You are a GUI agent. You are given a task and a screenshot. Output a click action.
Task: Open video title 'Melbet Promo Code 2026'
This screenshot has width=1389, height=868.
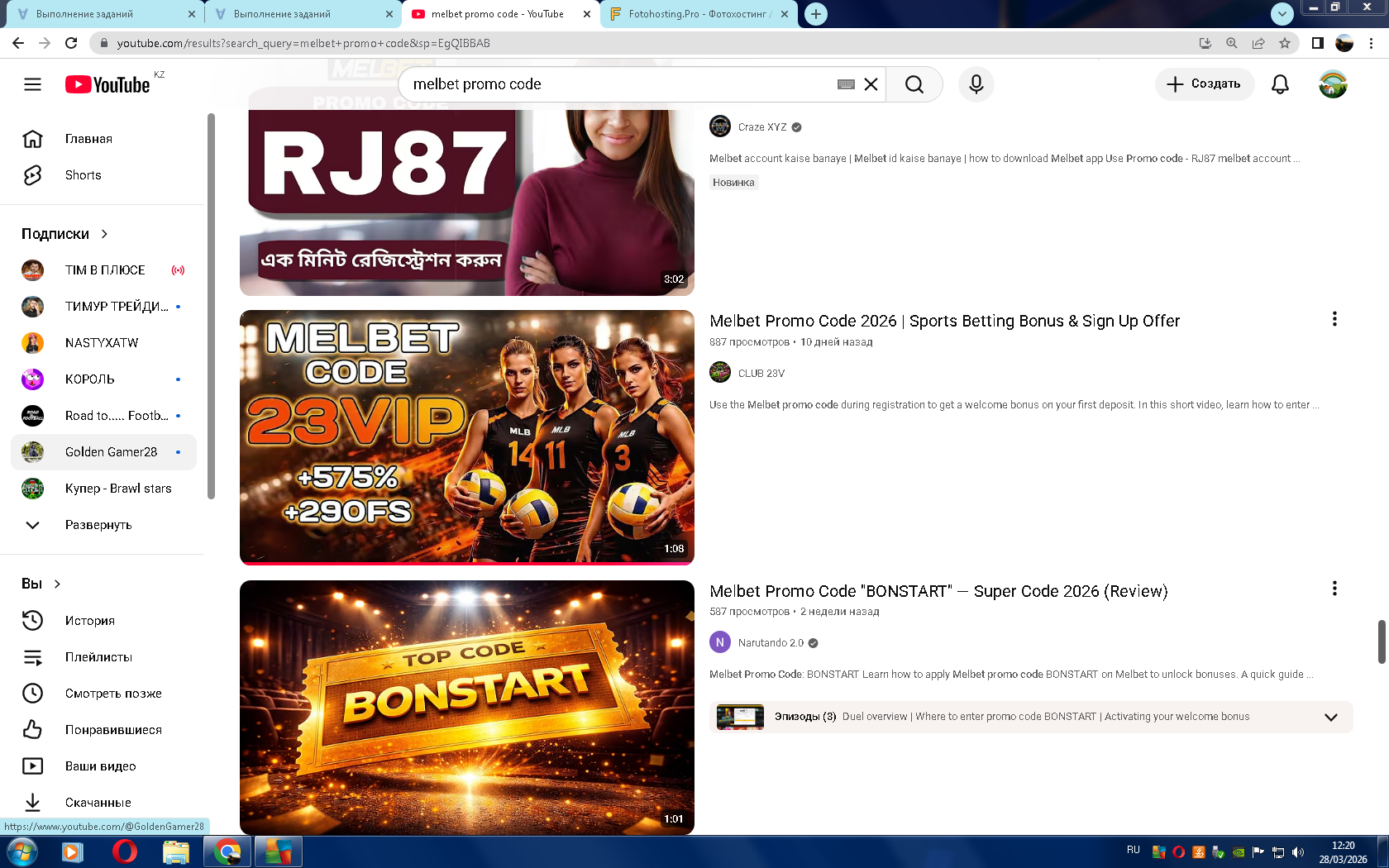coord(944,321)
